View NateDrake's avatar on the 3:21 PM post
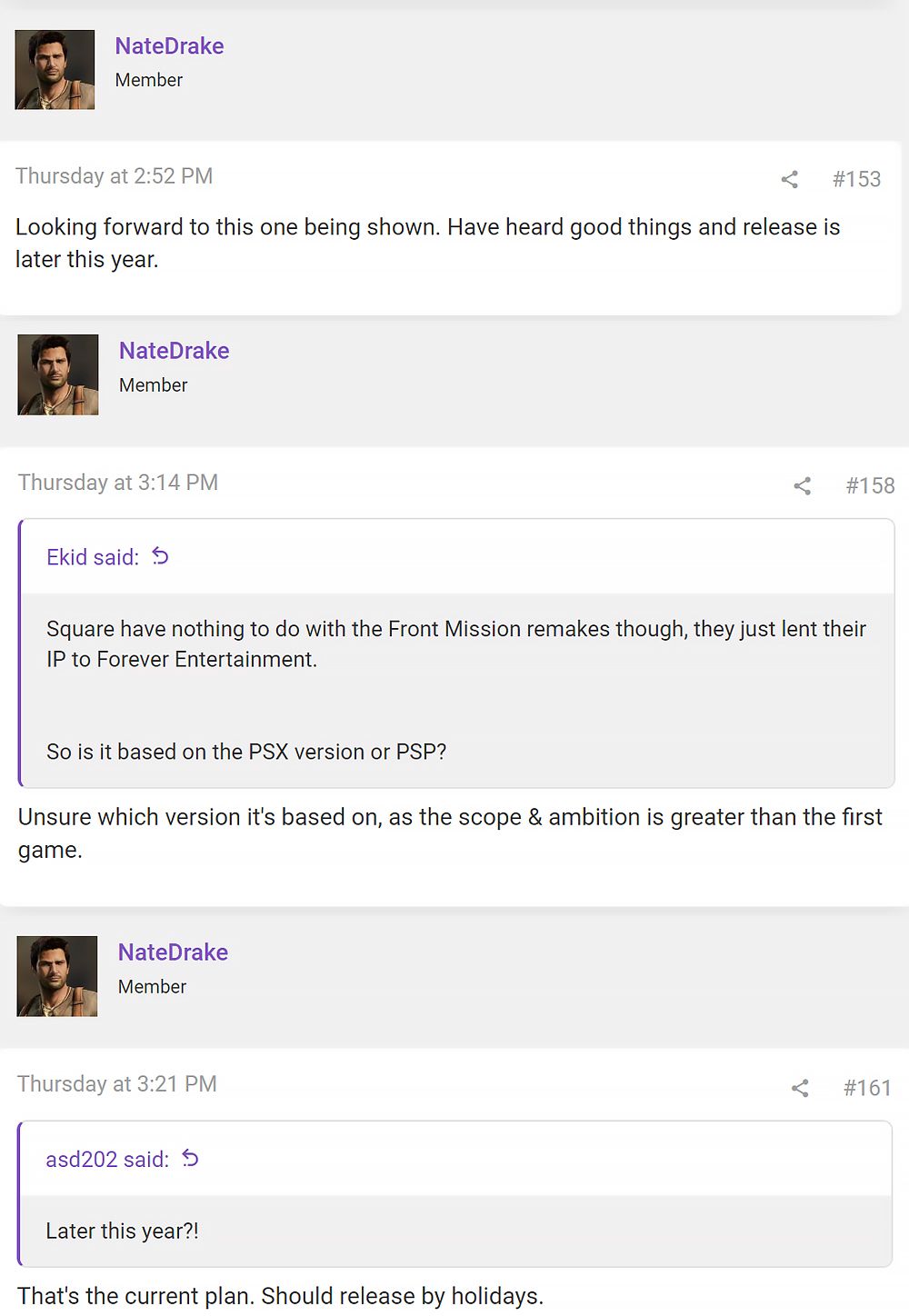This screenshot has width=909, height=1316. (57, 976)
